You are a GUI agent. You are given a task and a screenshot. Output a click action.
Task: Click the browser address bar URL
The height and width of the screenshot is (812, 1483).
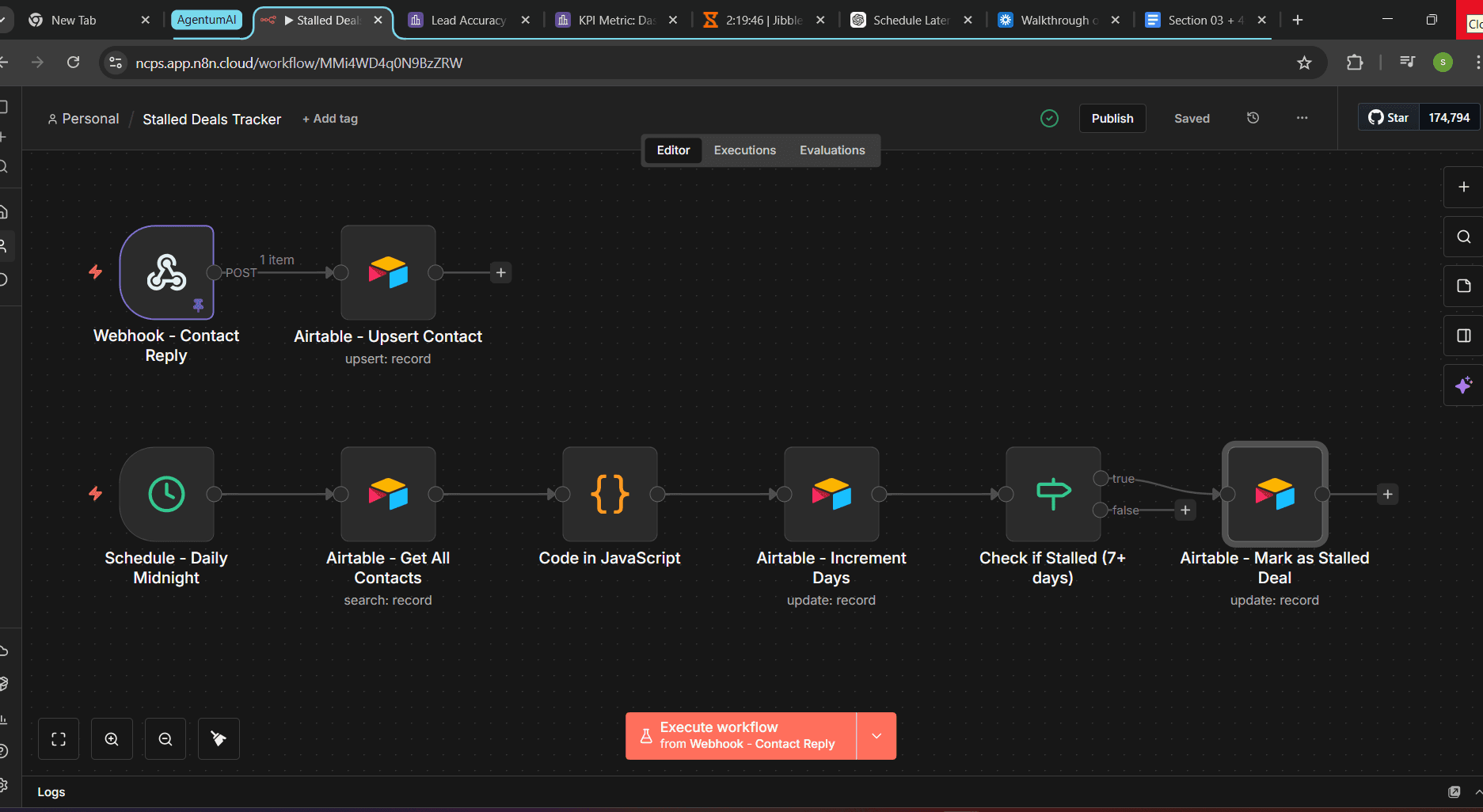pyautogui.click(x=299, y=63)
